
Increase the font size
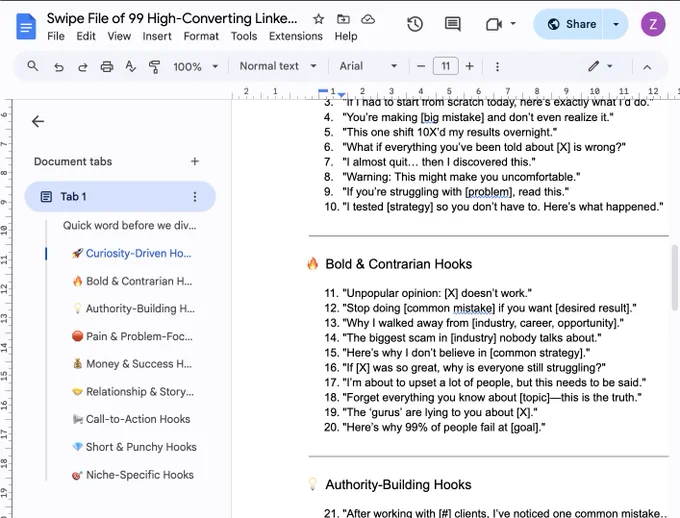pyautogui.click(x=469, y=66)
